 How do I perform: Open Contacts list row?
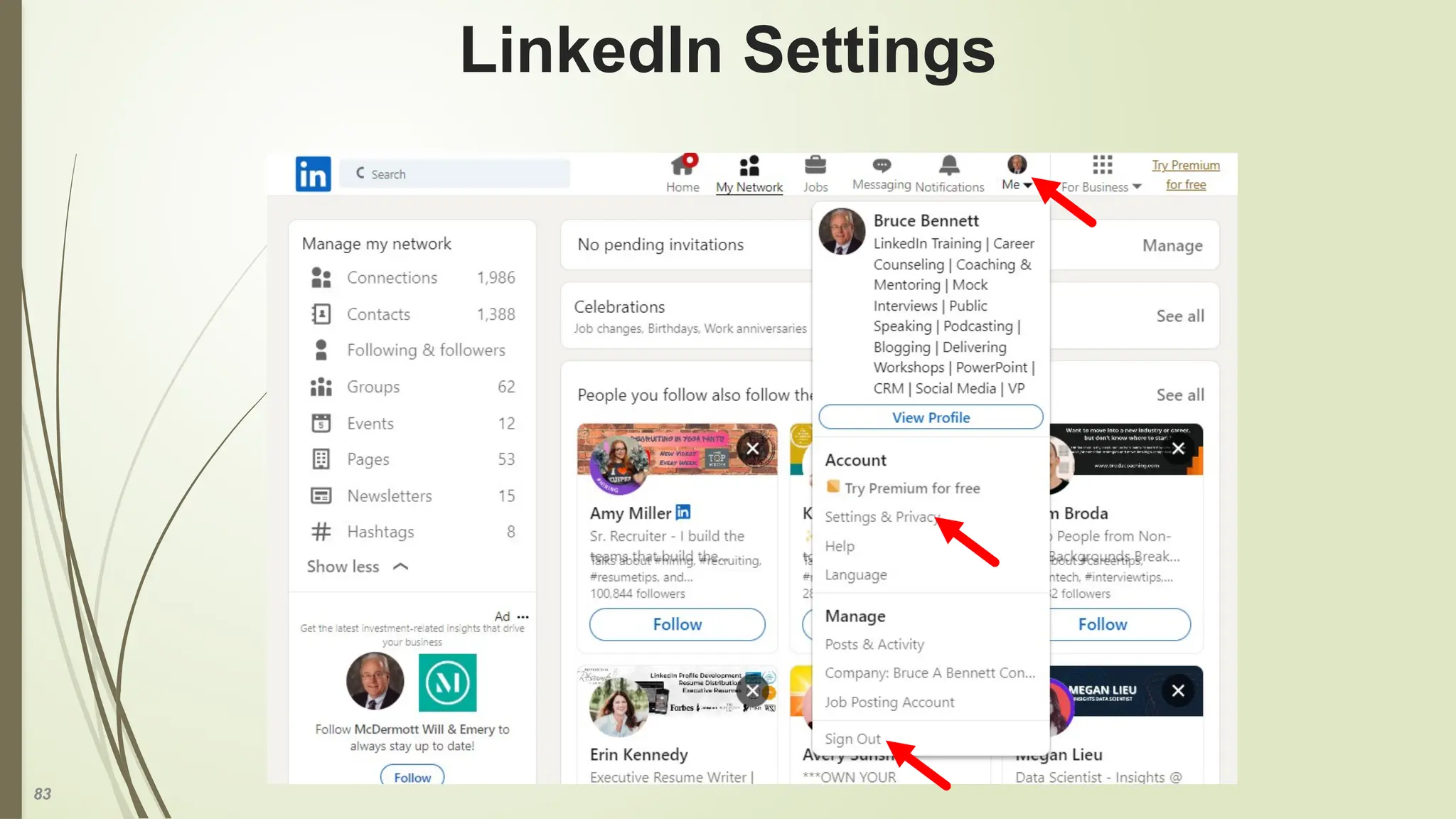pyautogui.click(x=412, y=314)
